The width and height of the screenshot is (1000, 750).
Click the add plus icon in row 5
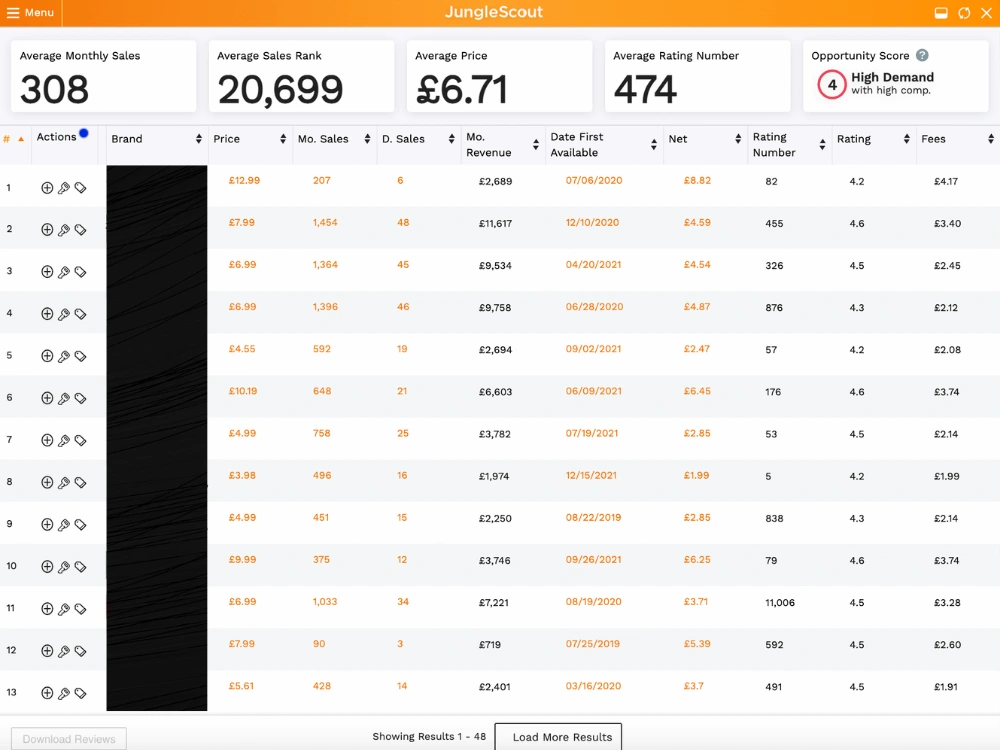tap(47, 356)
